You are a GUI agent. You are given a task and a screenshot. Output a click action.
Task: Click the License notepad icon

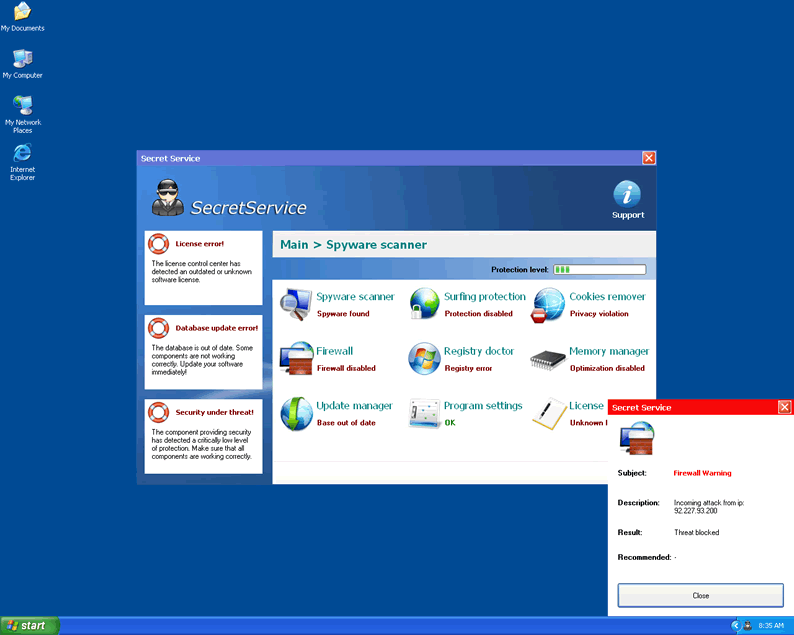(x=549, y=413)
